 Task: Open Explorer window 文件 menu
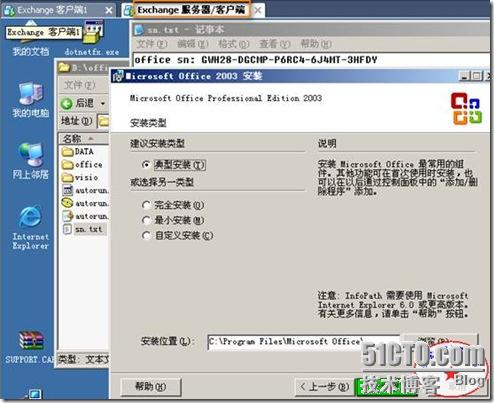(79, 85)
